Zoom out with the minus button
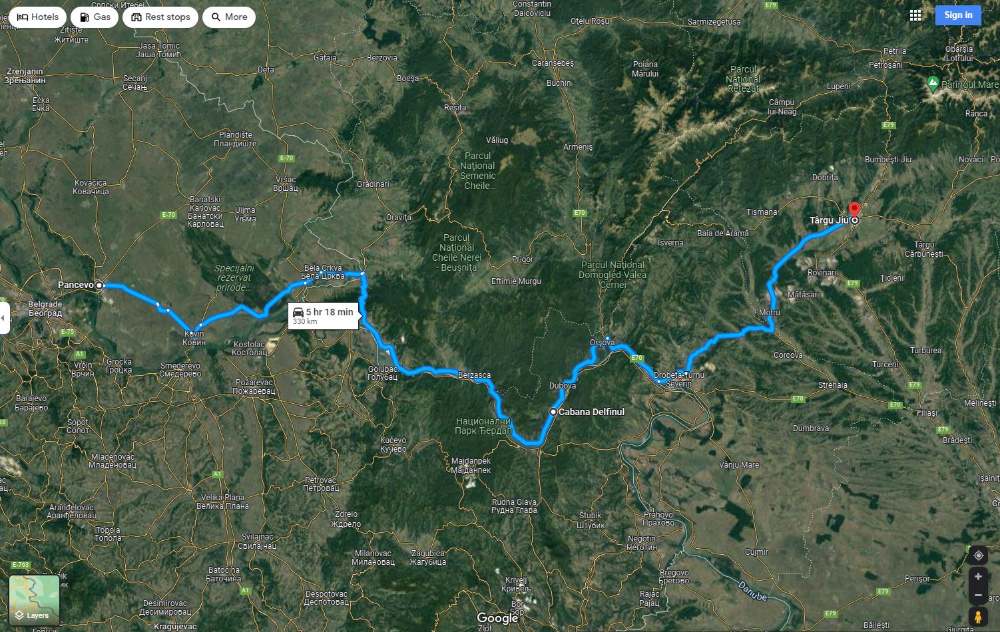Image resolution: width=1000 pixels, height=632 pixels. [978, 595]
